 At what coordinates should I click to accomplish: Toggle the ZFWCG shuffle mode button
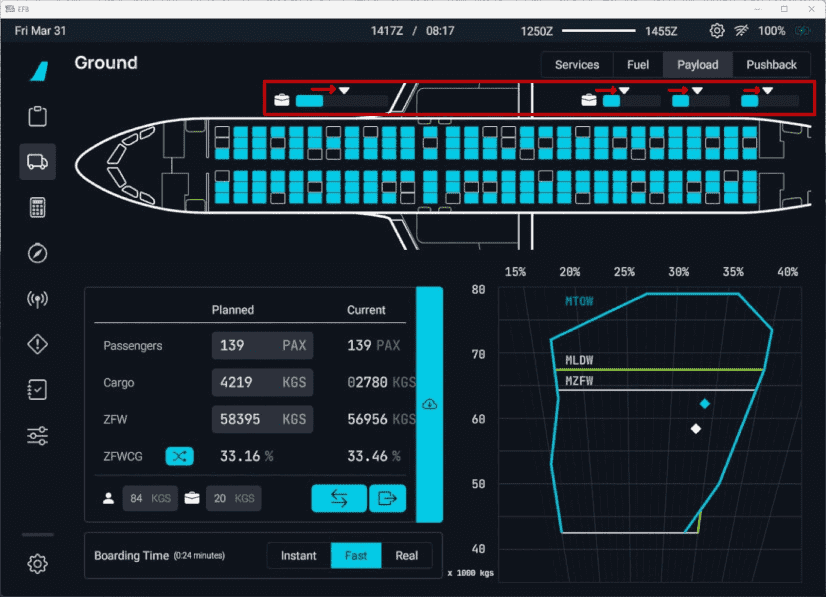[x=179, y=456]
